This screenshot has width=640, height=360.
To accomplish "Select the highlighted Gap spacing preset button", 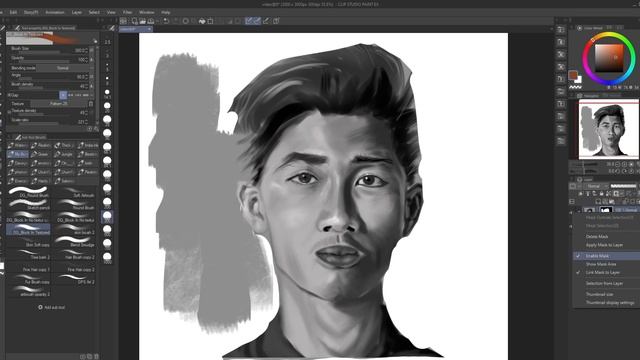I will pos(63,95).
